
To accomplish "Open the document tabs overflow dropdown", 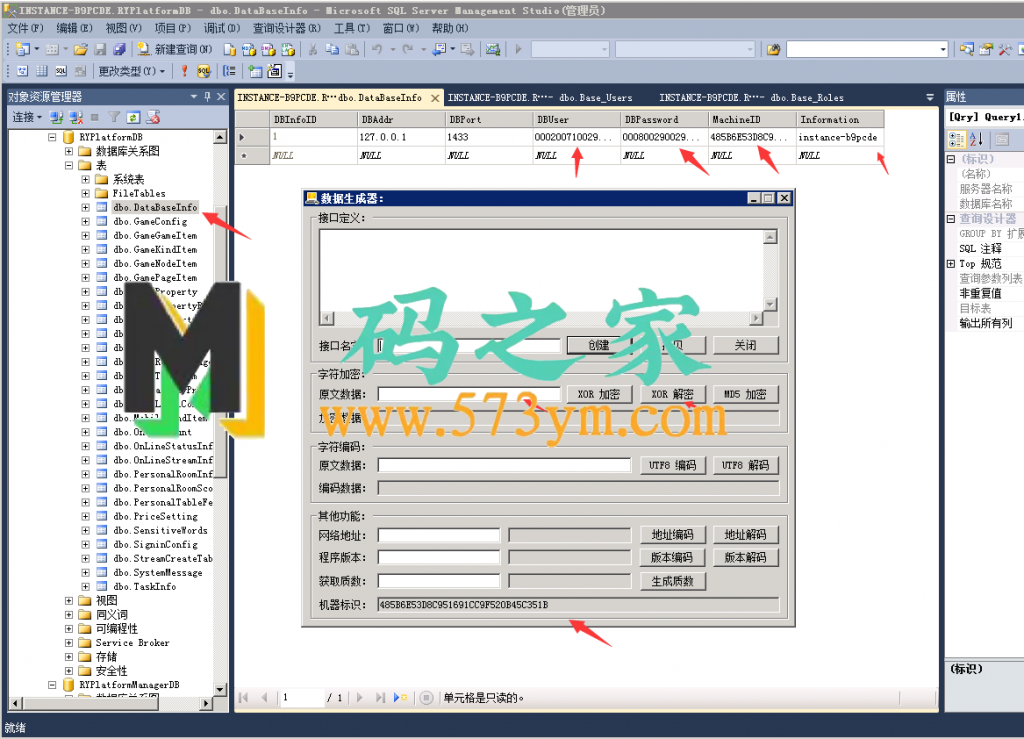I will [x=930, y=97].
